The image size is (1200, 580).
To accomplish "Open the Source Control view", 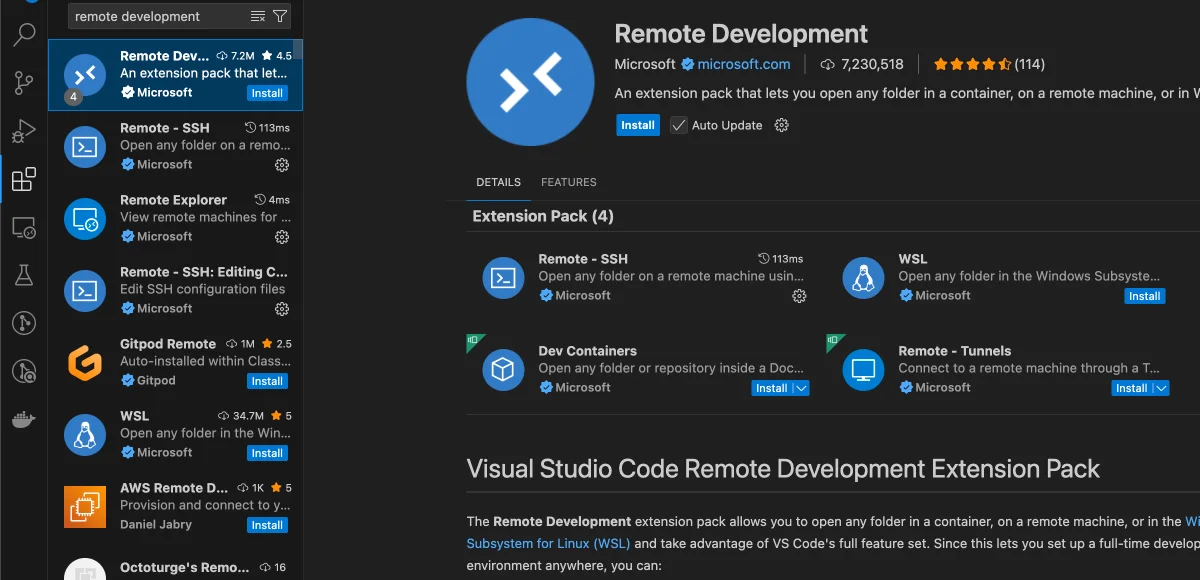I will [x=24, y=83].
